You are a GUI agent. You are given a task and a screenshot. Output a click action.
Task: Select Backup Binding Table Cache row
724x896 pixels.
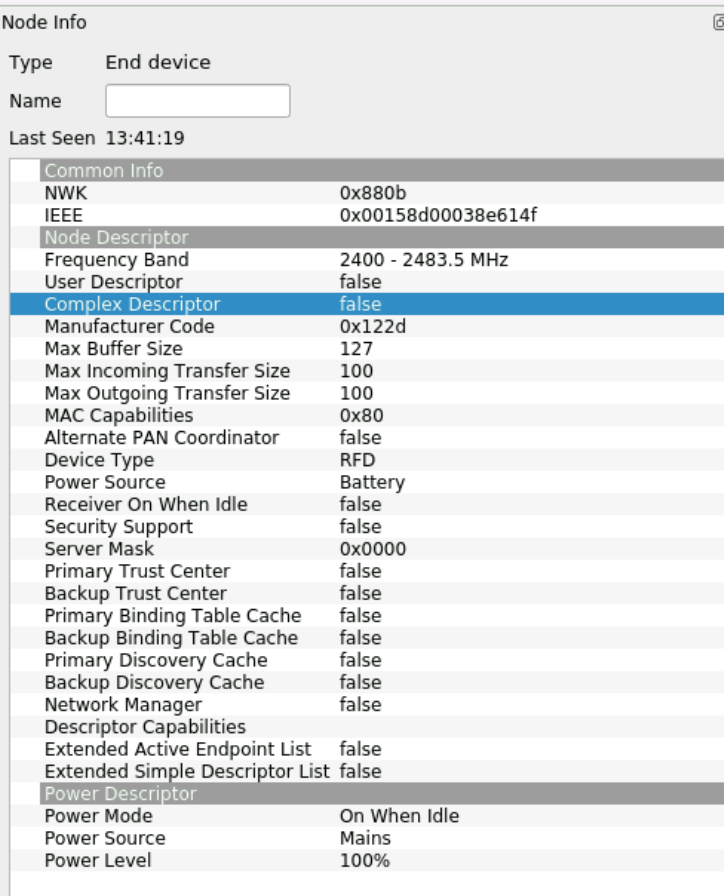(367, 638)
